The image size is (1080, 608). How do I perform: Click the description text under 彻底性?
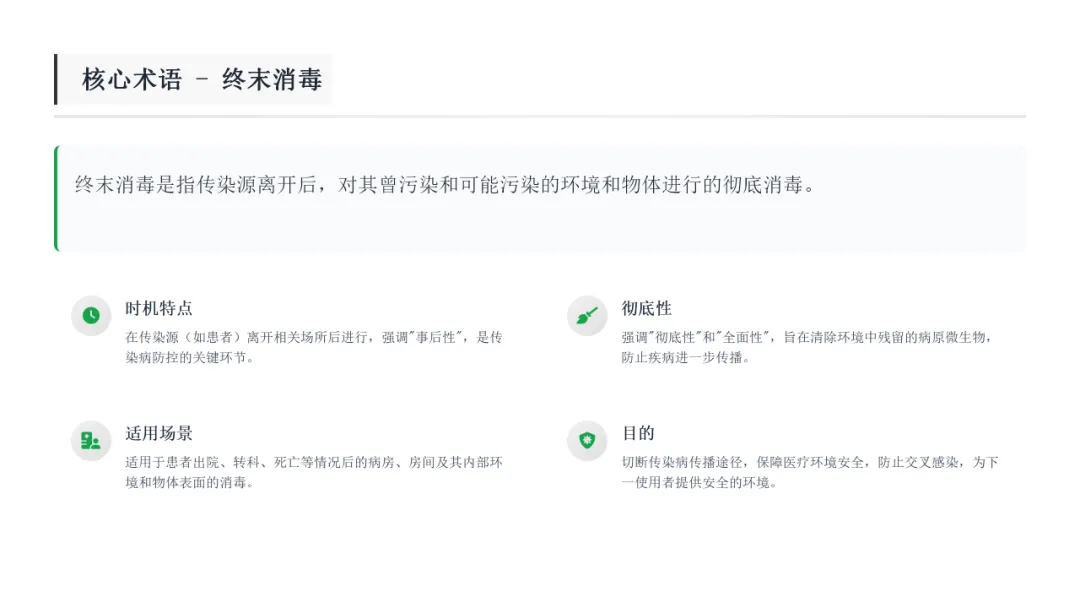pyautogui.click(x=807, y=347)
